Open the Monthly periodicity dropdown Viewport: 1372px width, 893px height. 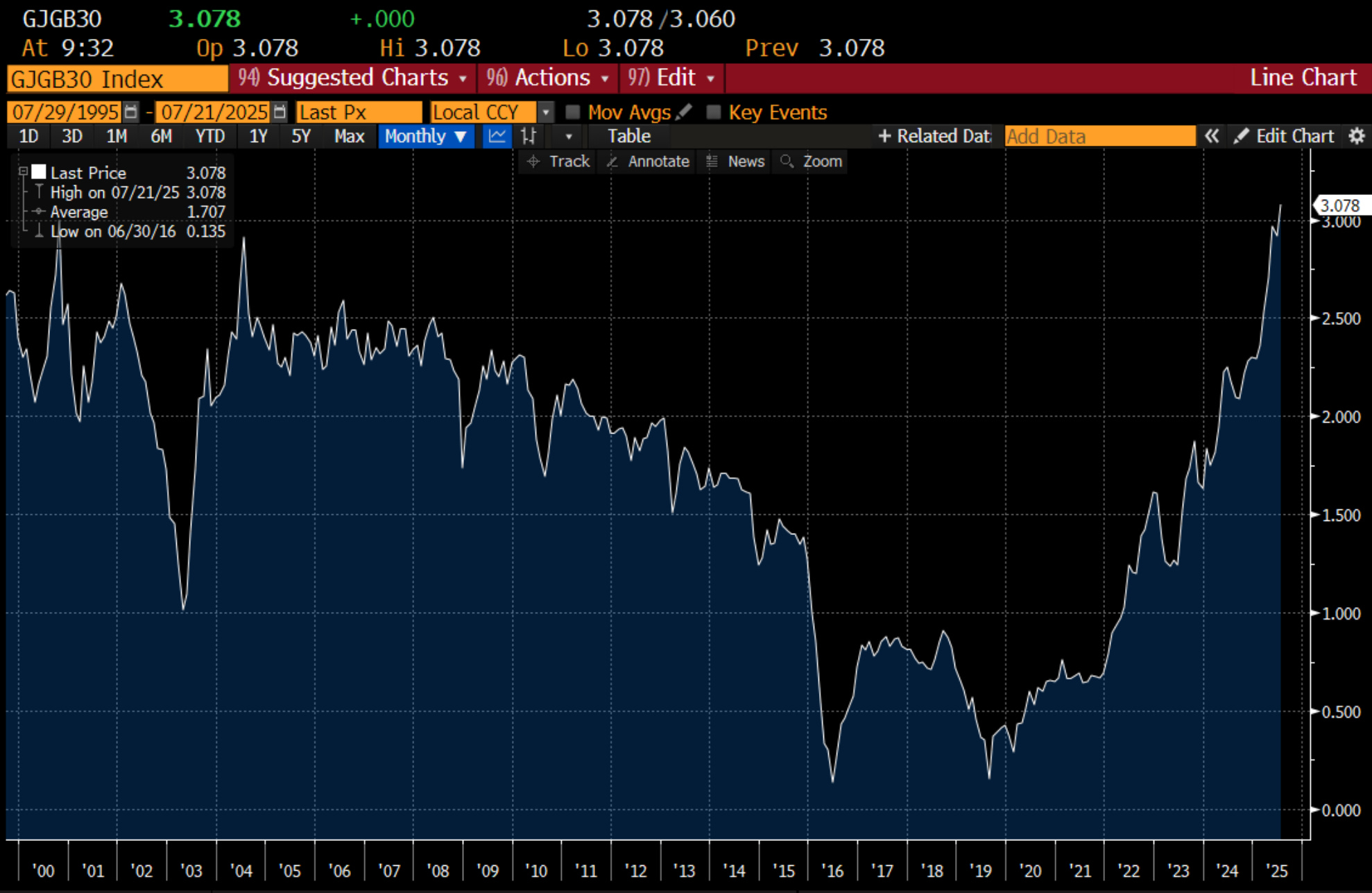click(425, 136)
